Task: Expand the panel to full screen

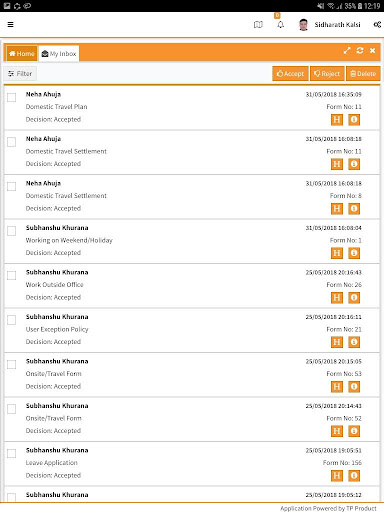Action: [347, 51]
